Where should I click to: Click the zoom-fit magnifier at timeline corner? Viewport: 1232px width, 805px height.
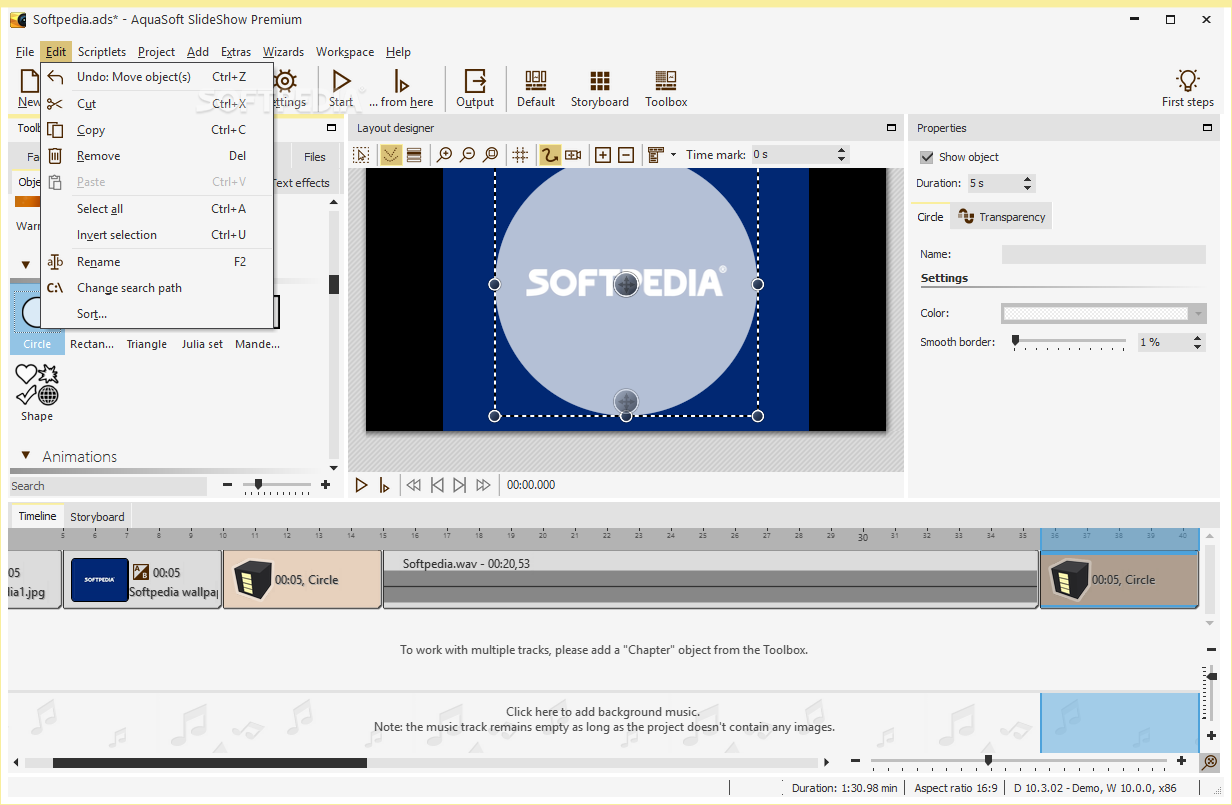1209,761
